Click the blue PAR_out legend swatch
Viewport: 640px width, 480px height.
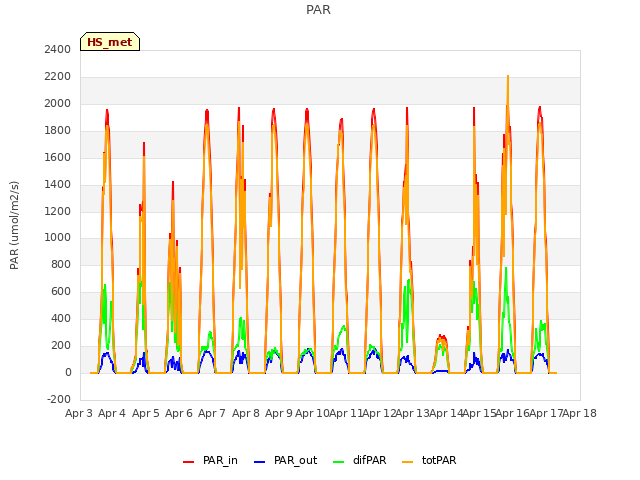point(259,462)
